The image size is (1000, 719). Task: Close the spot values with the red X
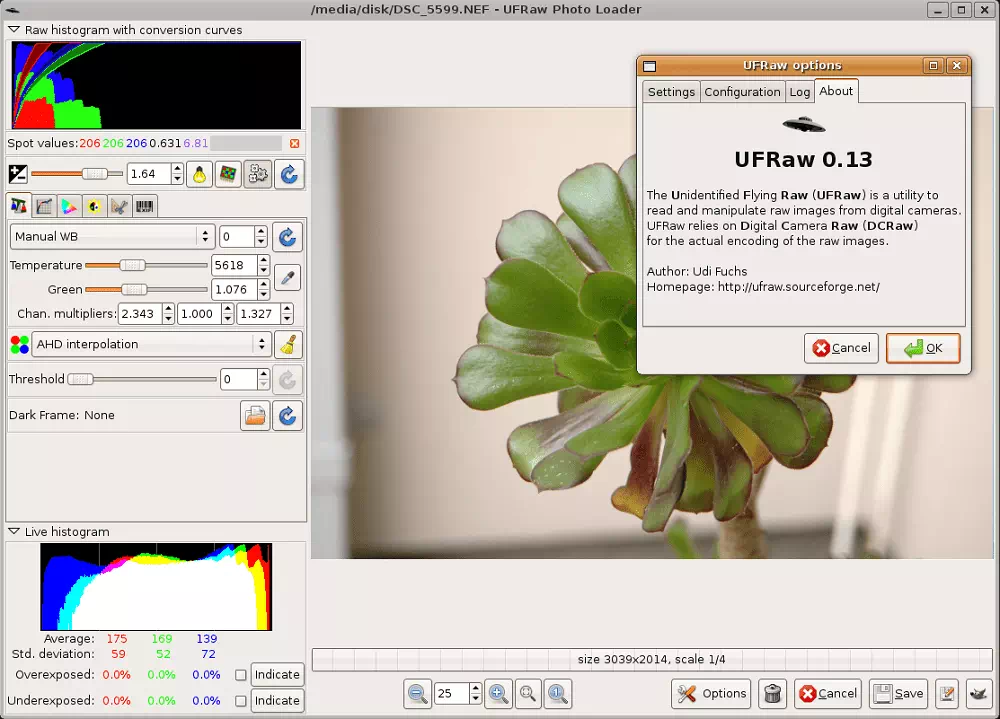point(294,144)
